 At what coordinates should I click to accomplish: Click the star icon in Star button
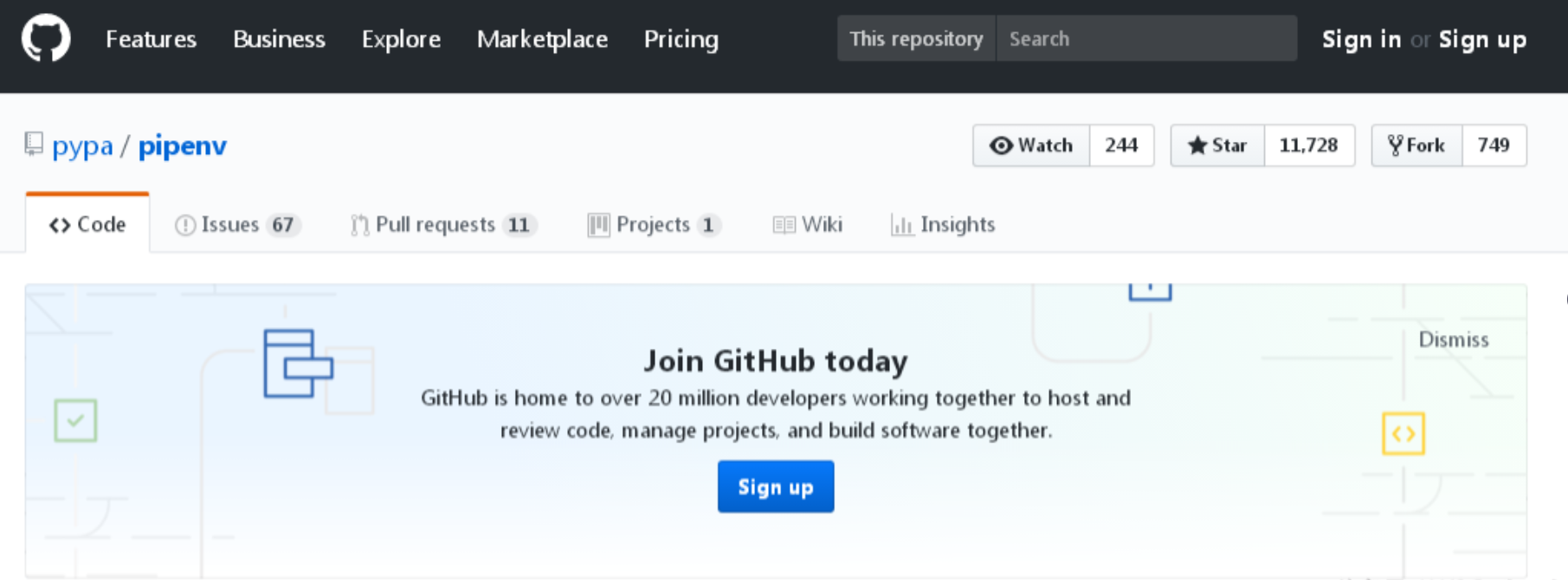pos(1197,145)
